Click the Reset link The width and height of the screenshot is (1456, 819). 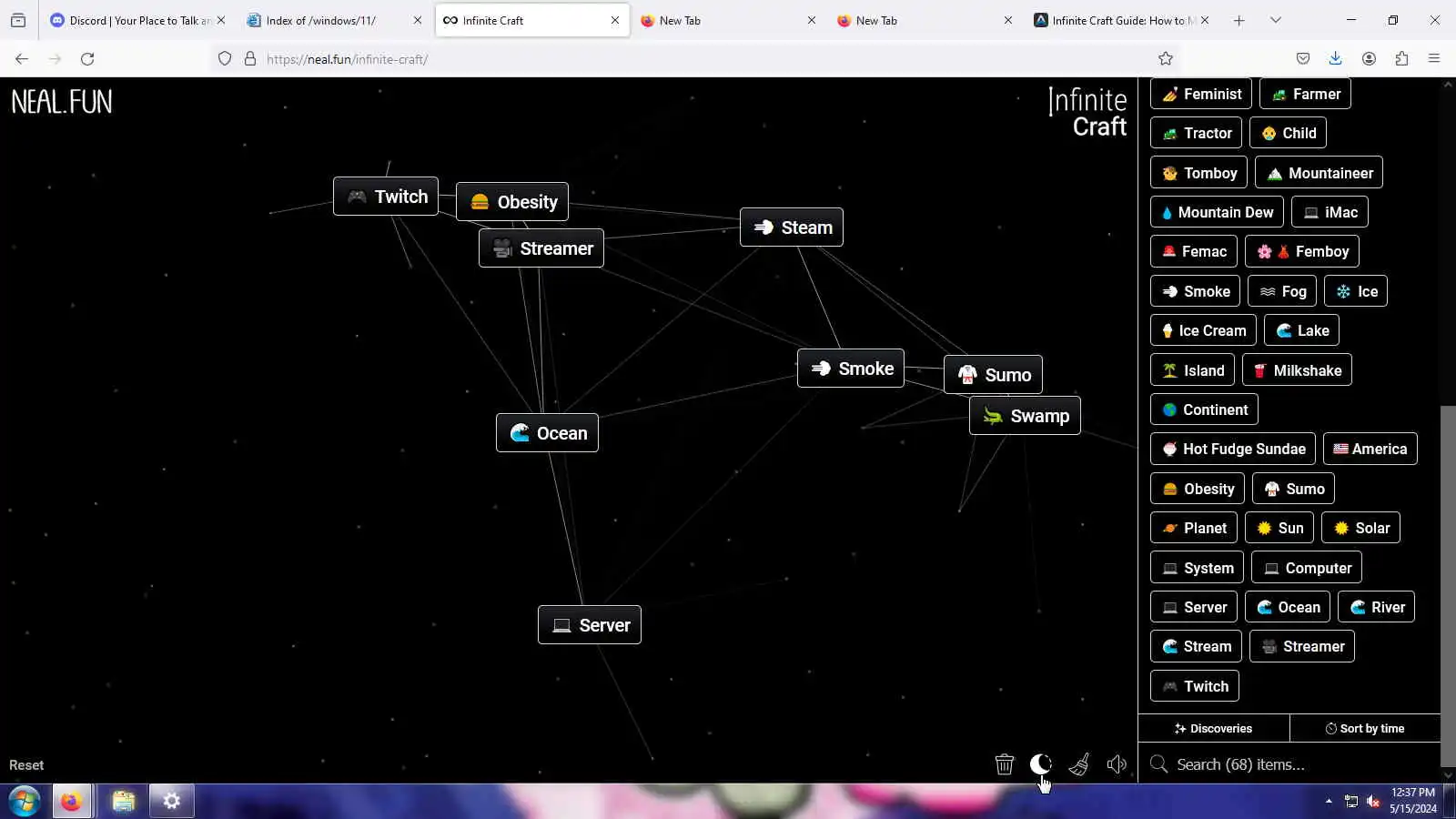point(26,765)
